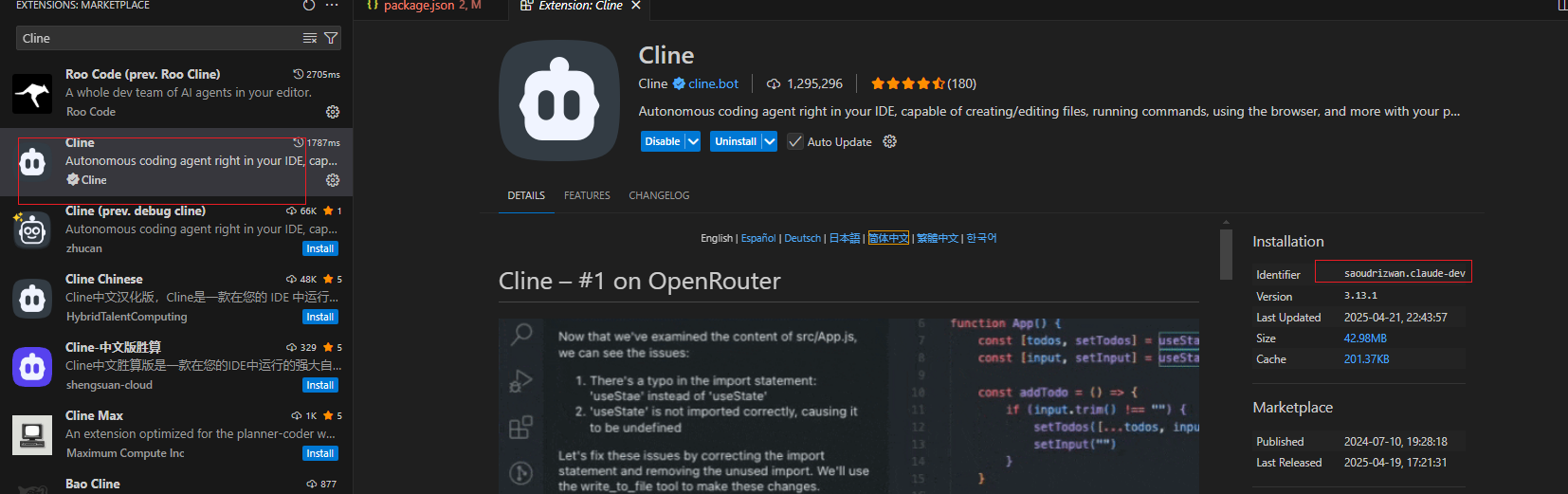Screen dimensions: 1568x494
Task: Open the marketplace views and more actions menu
Action: [332, 5]
